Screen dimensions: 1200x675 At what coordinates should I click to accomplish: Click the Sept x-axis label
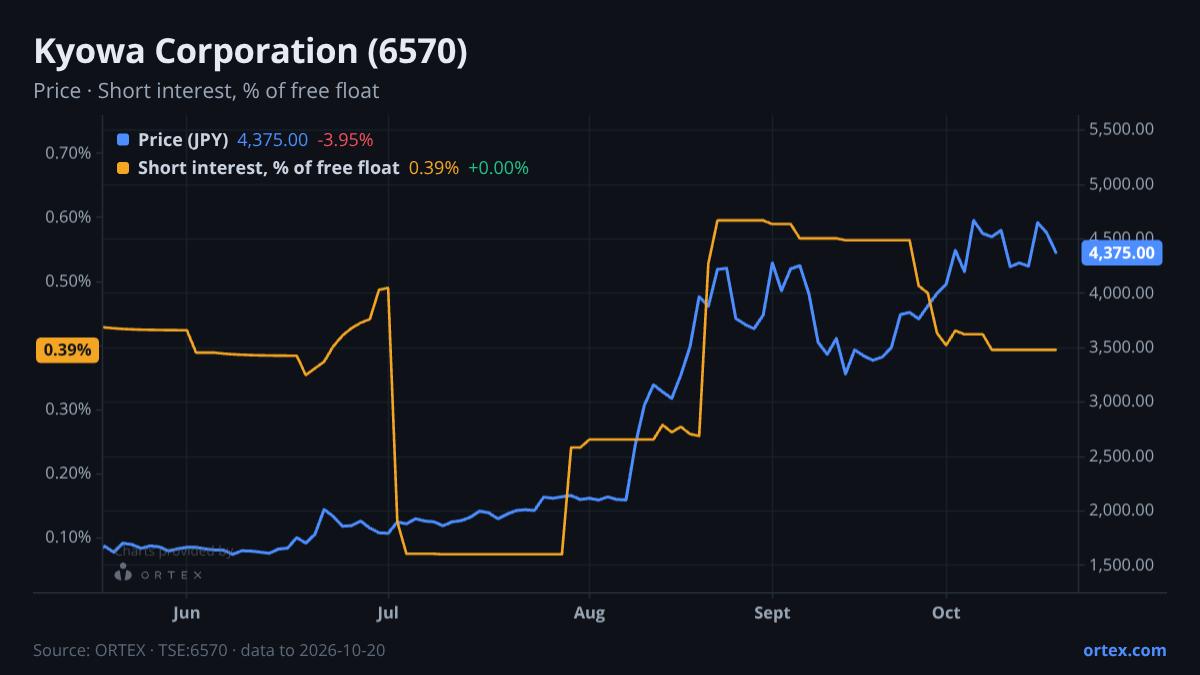tap(772, 613)
